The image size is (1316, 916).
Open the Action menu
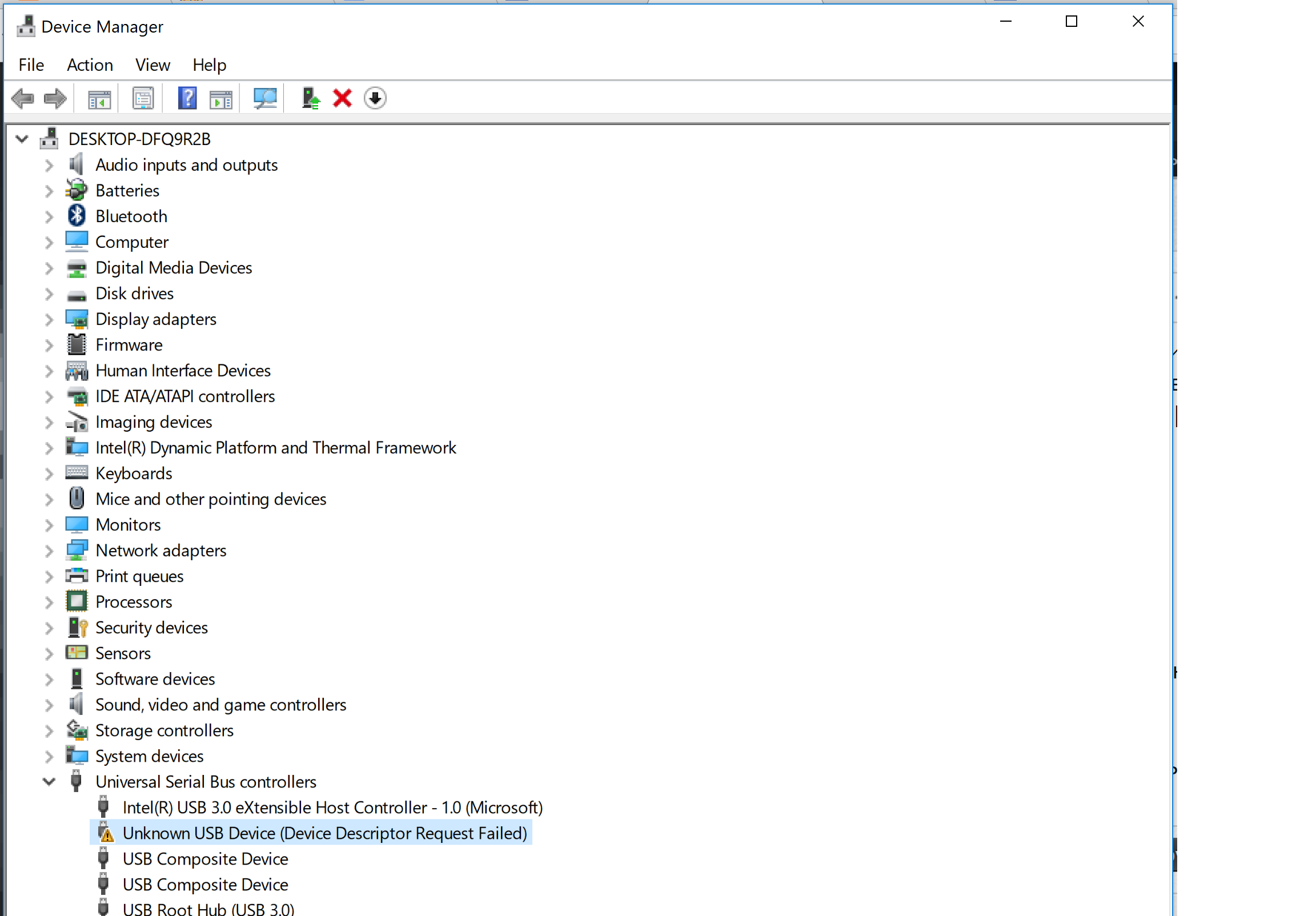[90, 65]
